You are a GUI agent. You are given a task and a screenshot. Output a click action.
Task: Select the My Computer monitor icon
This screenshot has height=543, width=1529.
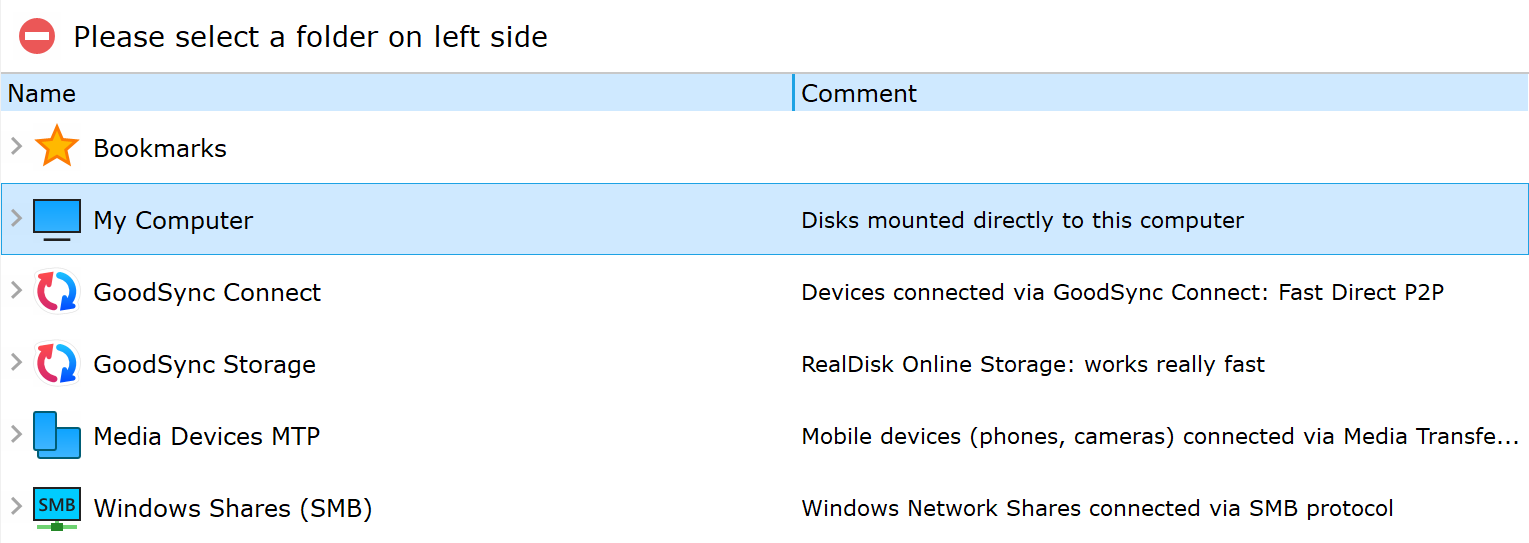[x=57, y=220]
